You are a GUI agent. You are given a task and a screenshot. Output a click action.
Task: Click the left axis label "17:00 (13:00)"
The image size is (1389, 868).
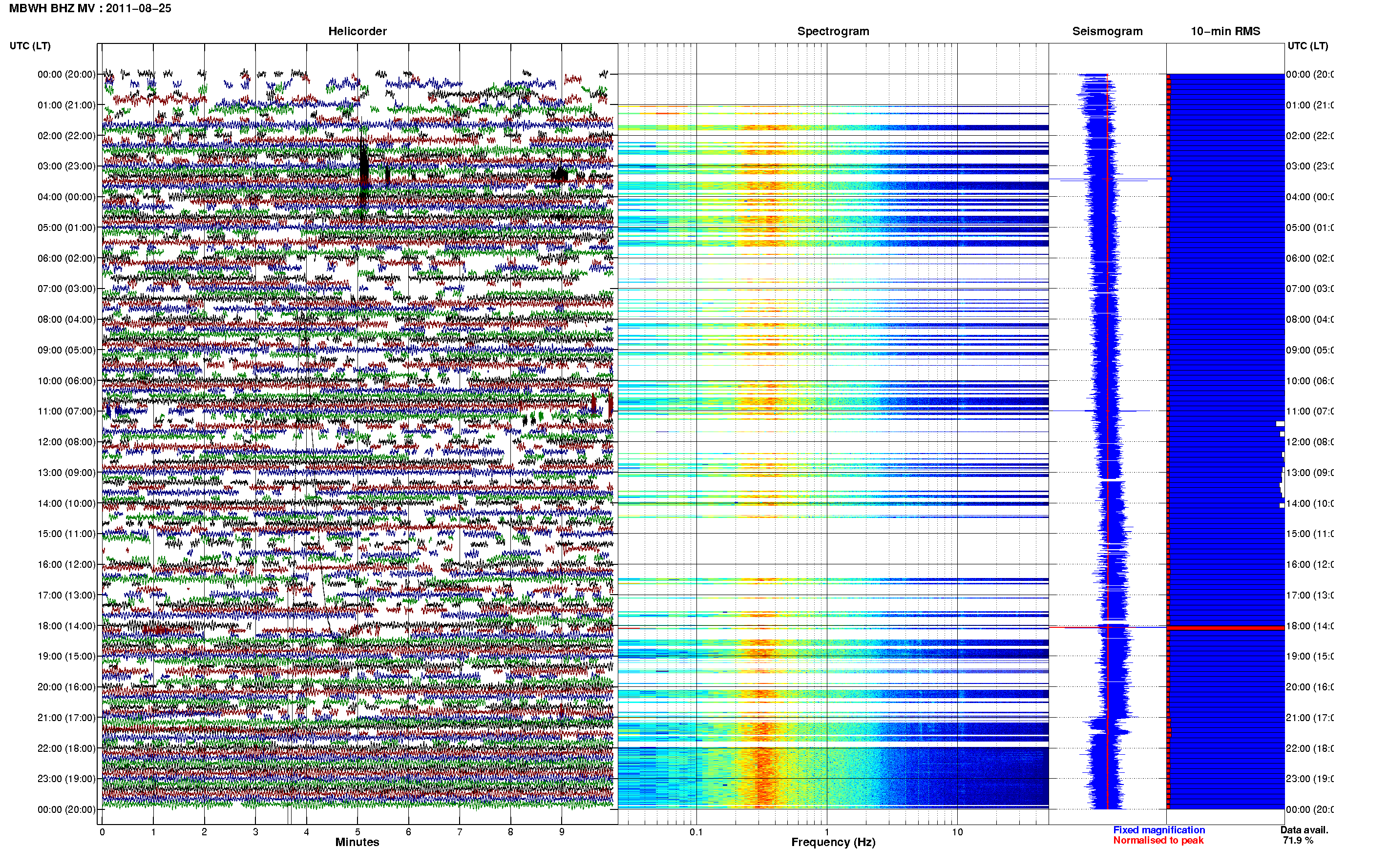(66, 595)
